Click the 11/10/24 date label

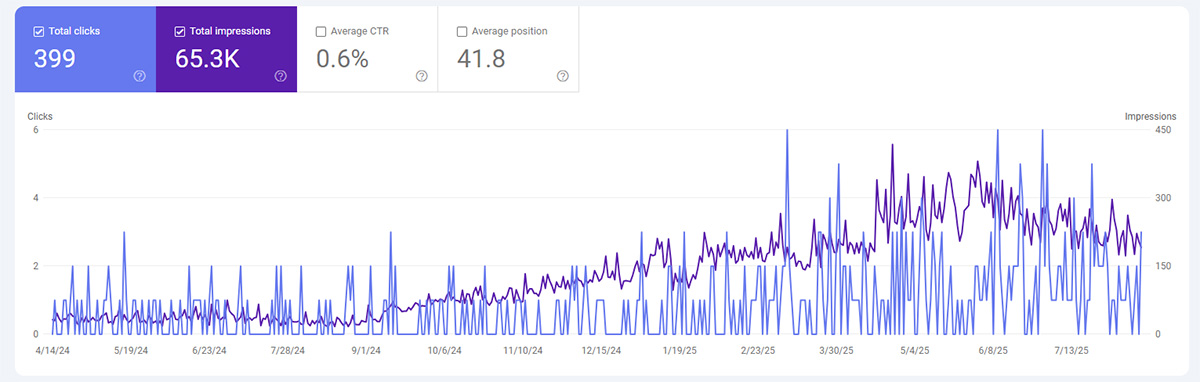pos(522,351)
